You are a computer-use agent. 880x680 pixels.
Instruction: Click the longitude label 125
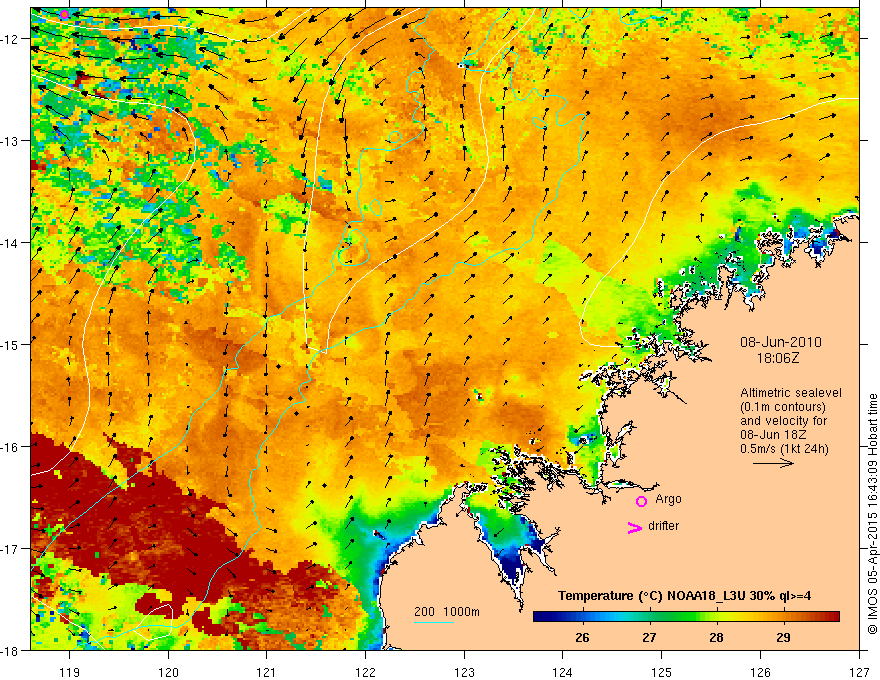(662, 672)
